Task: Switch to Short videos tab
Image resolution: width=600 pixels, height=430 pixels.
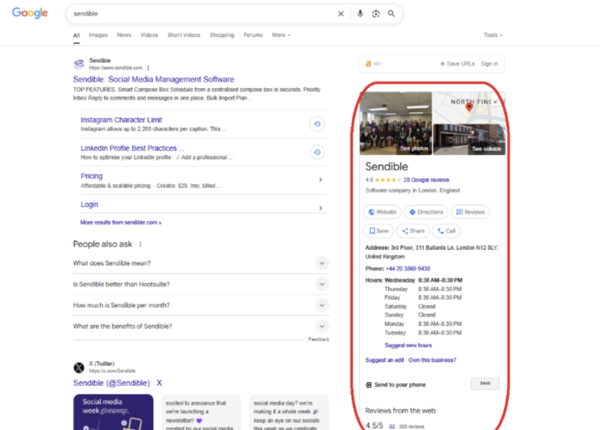Action: pos(184,35)
